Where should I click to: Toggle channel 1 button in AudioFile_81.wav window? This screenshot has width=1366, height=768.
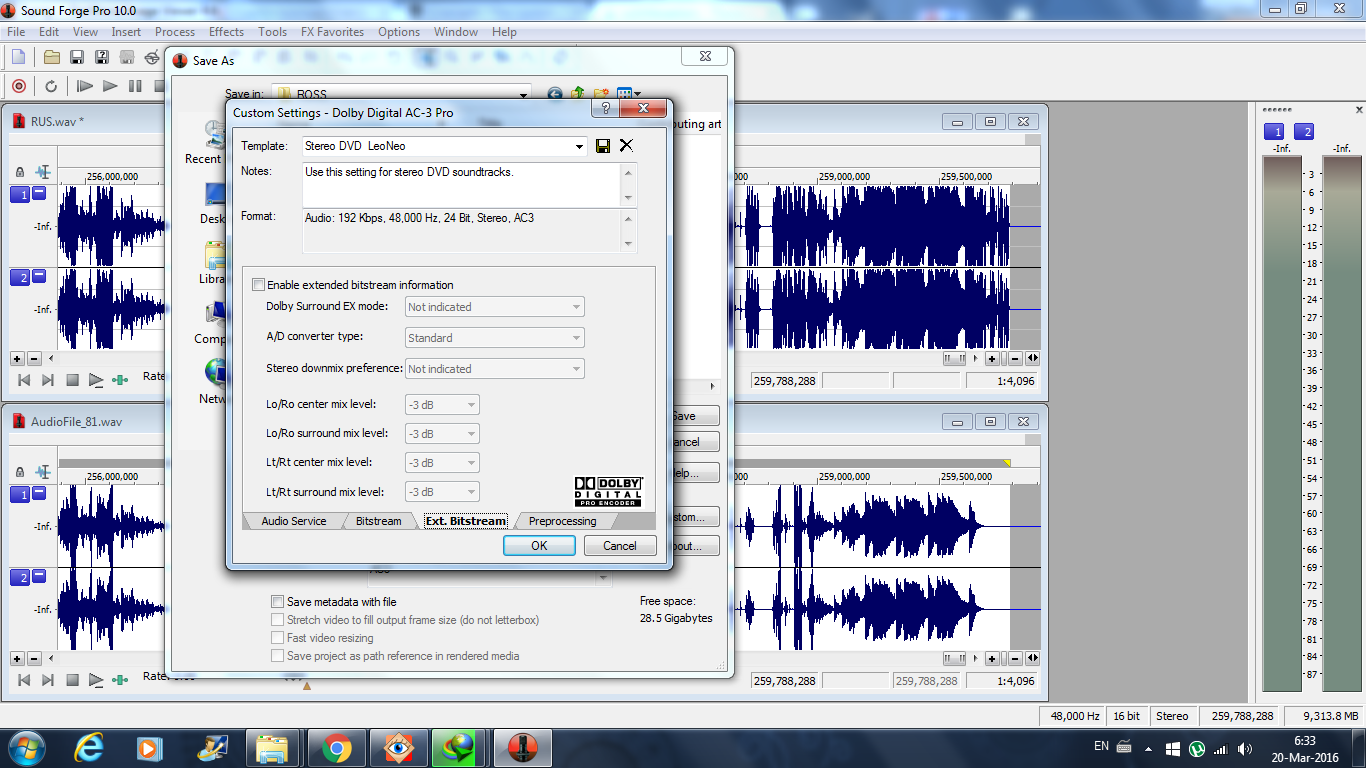click(x=20, y=495)
